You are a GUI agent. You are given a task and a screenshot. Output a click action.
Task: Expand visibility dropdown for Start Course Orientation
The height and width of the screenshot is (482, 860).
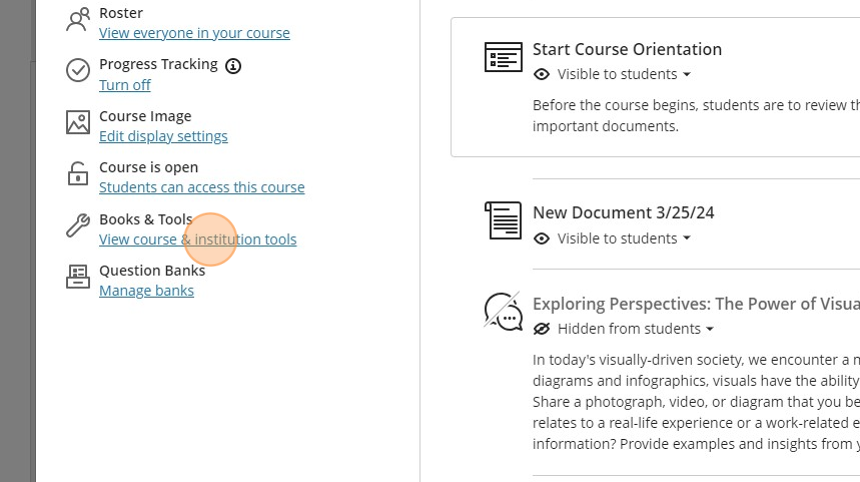tap(686, 75)
